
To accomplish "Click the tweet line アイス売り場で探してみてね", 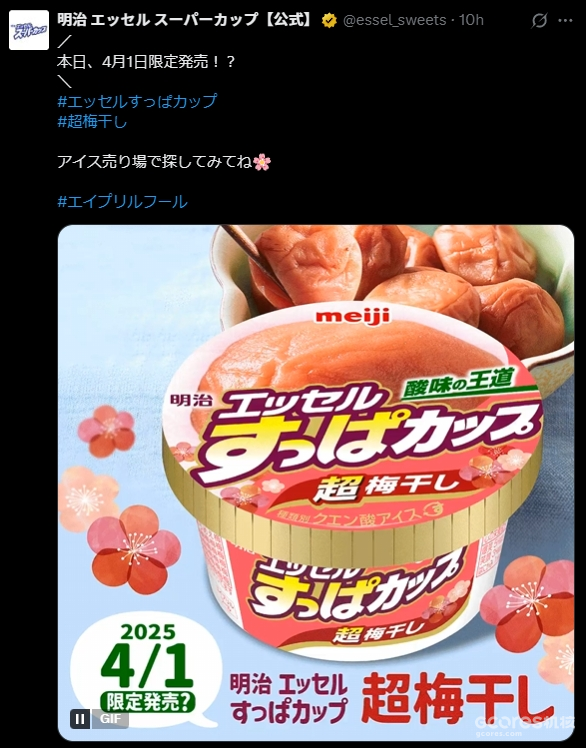I will [x=155, y=162].
